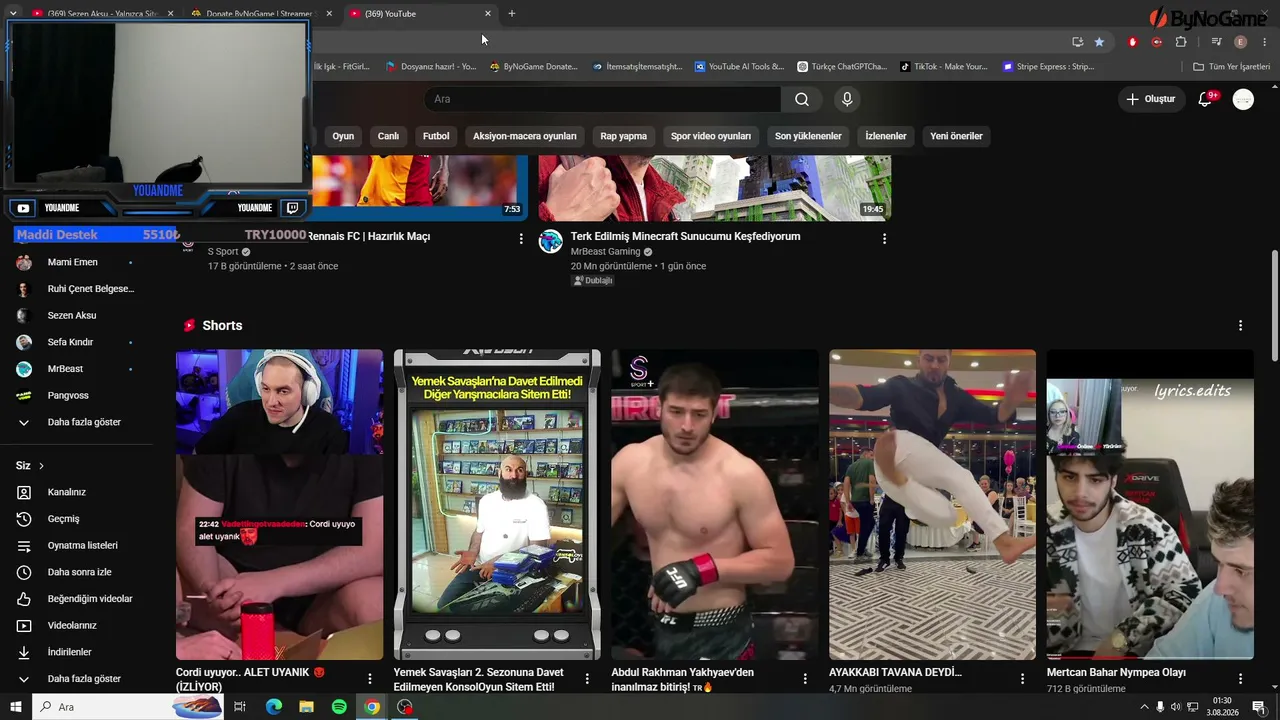The width and height of the screenshot is (1280, 720).
Task: Click the install app icon in address bar
Action: pos(1077,42)
